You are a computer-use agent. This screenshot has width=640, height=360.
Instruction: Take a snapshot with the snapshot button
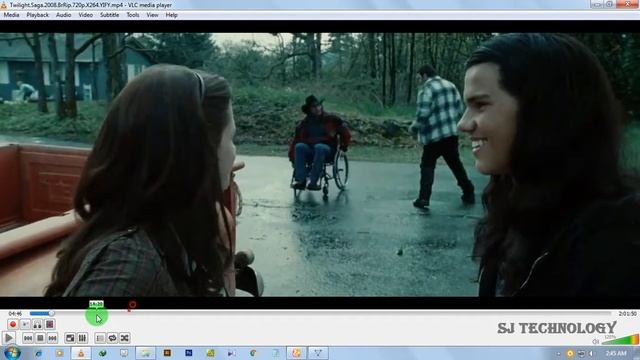(x=25, y=324)
